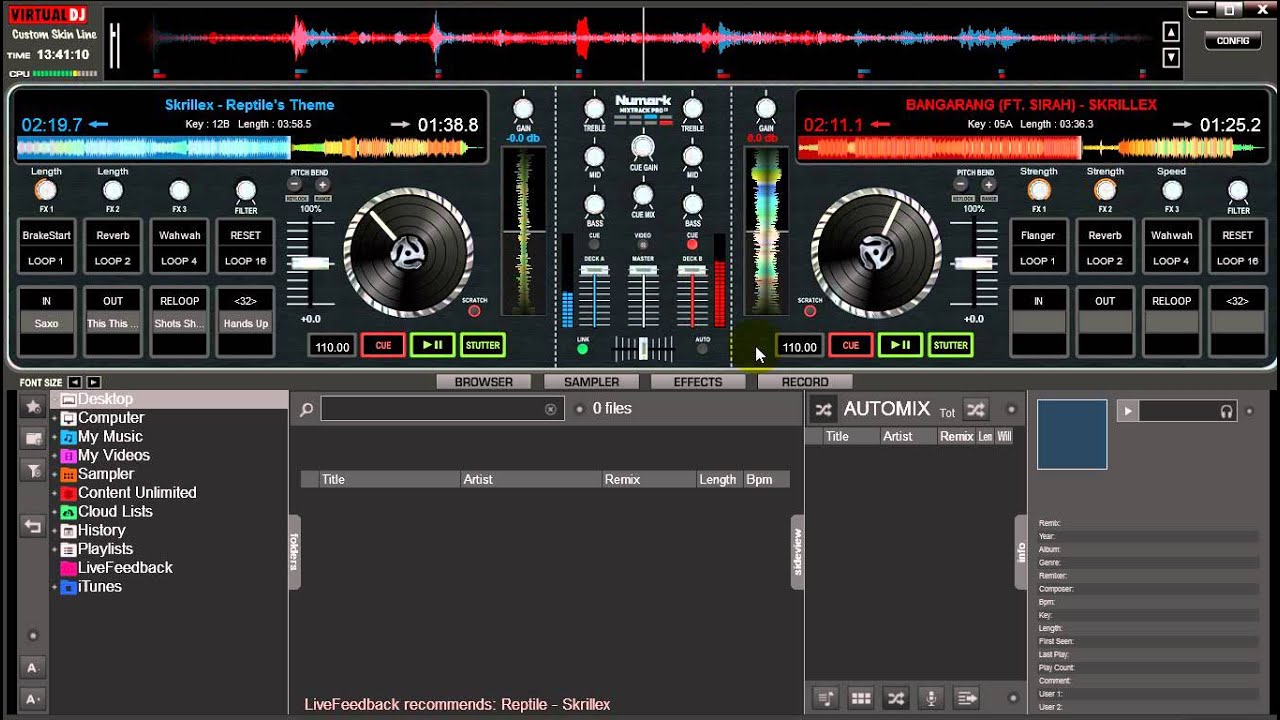Click the right deck play/pause button

click(899, 345)
